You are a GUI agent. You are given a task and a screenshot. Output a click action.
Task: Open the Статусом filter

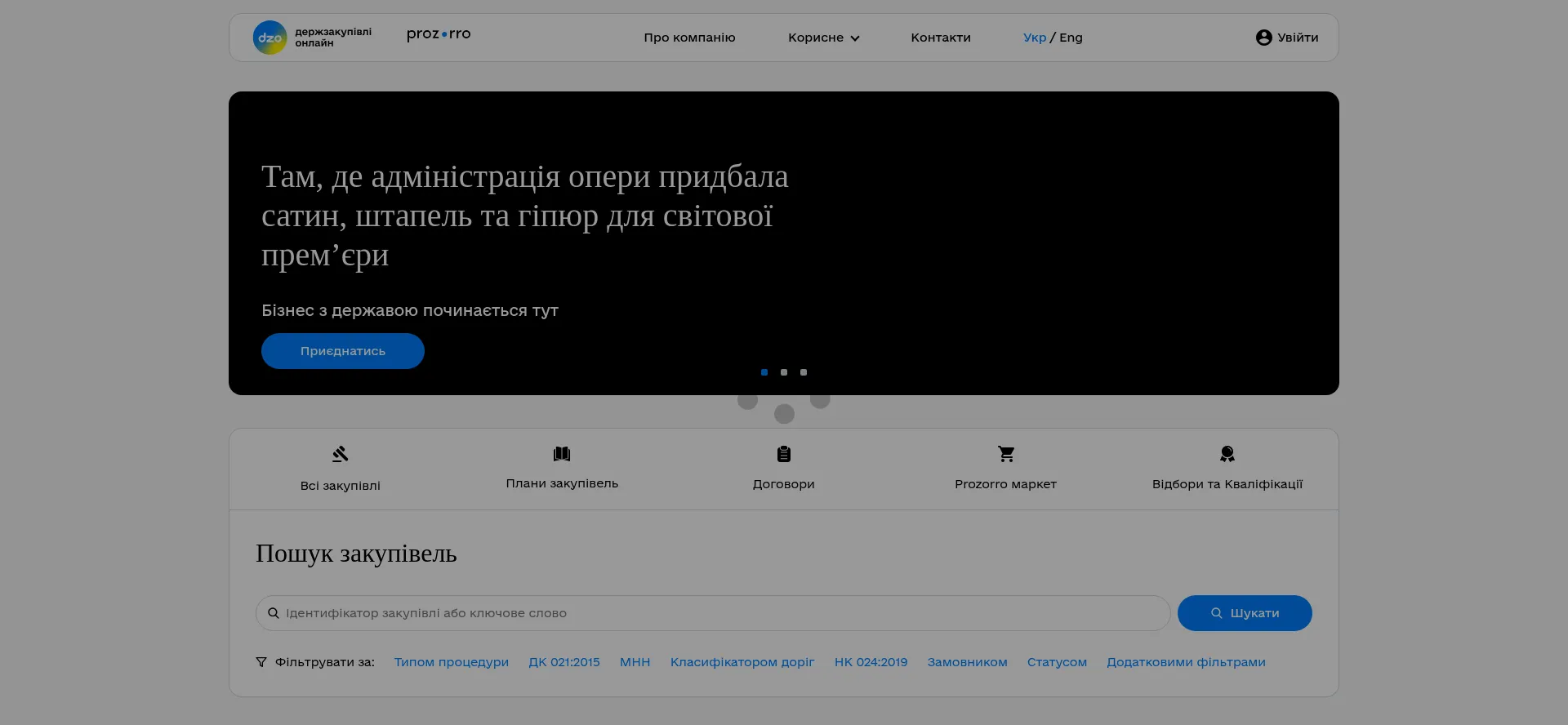pos(1057,662)
